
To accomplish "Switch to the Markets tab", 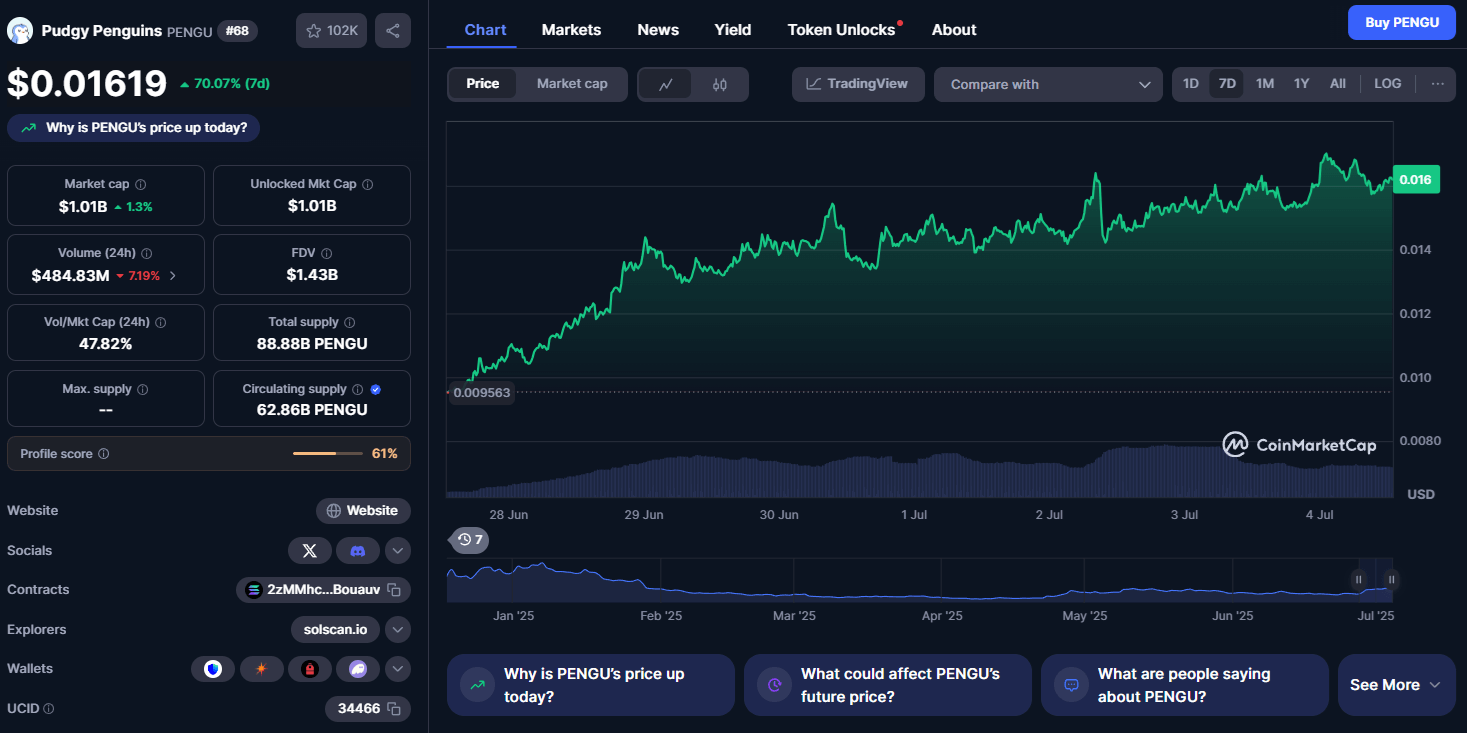I will [x=571, y=30].
